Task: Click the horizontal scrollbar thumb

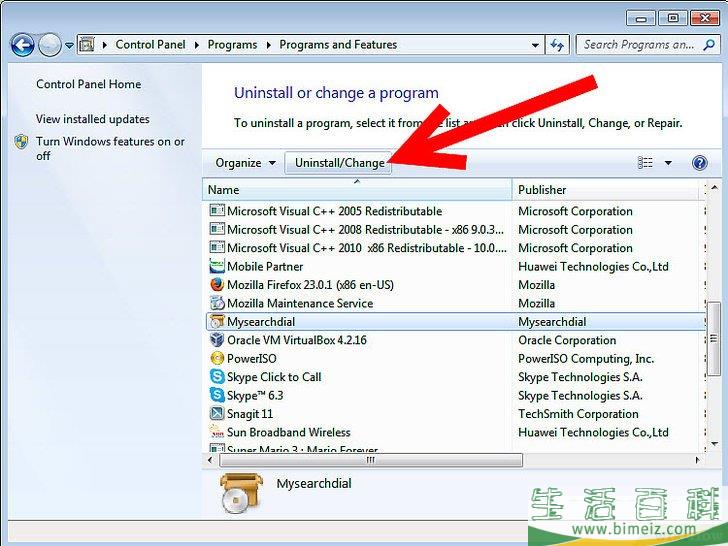Action: coord(370,460)
